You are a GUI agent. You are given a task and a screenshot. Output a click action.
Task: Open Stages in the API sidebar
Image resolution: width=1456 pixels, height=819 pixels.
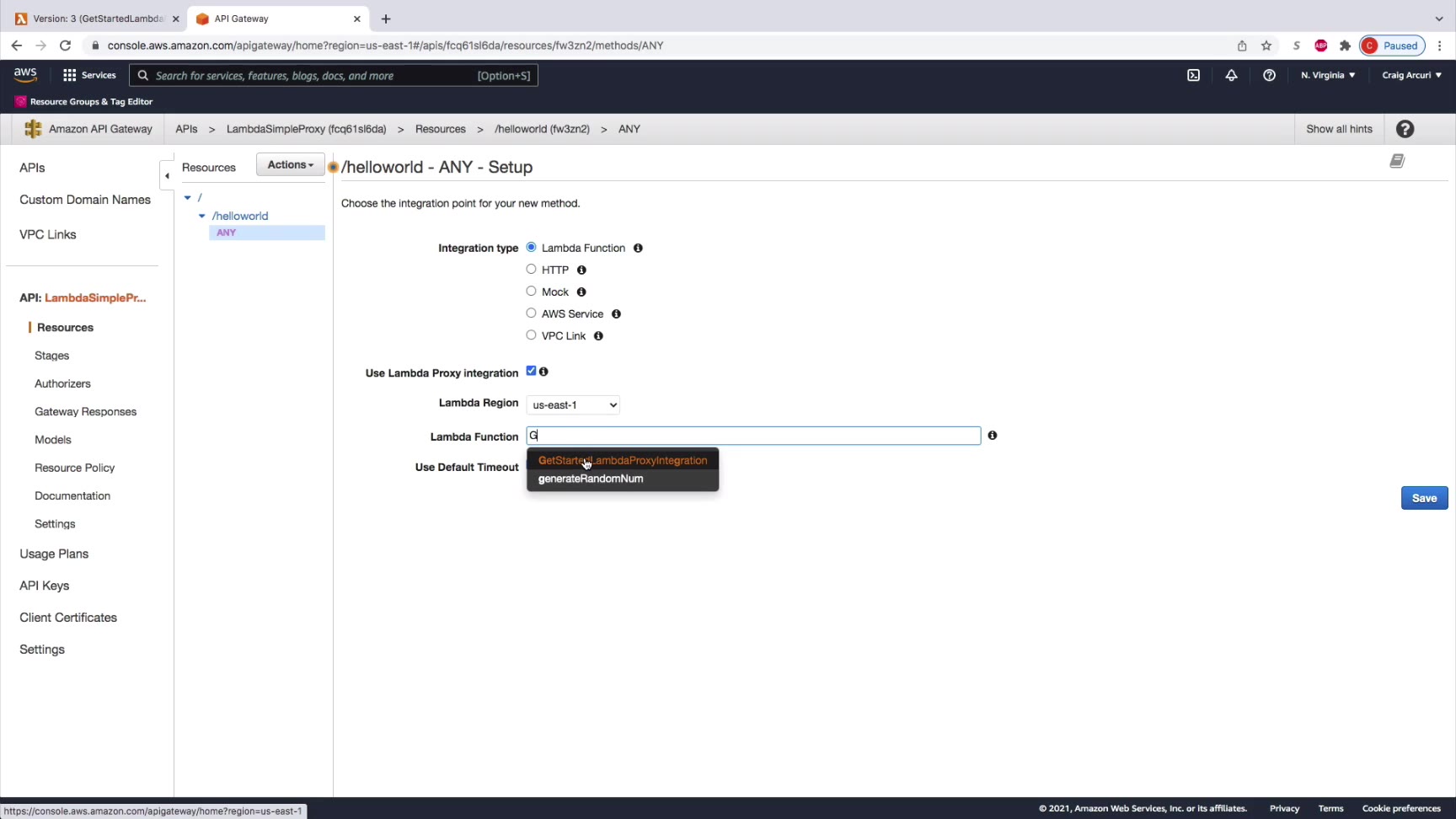[52, 356]
